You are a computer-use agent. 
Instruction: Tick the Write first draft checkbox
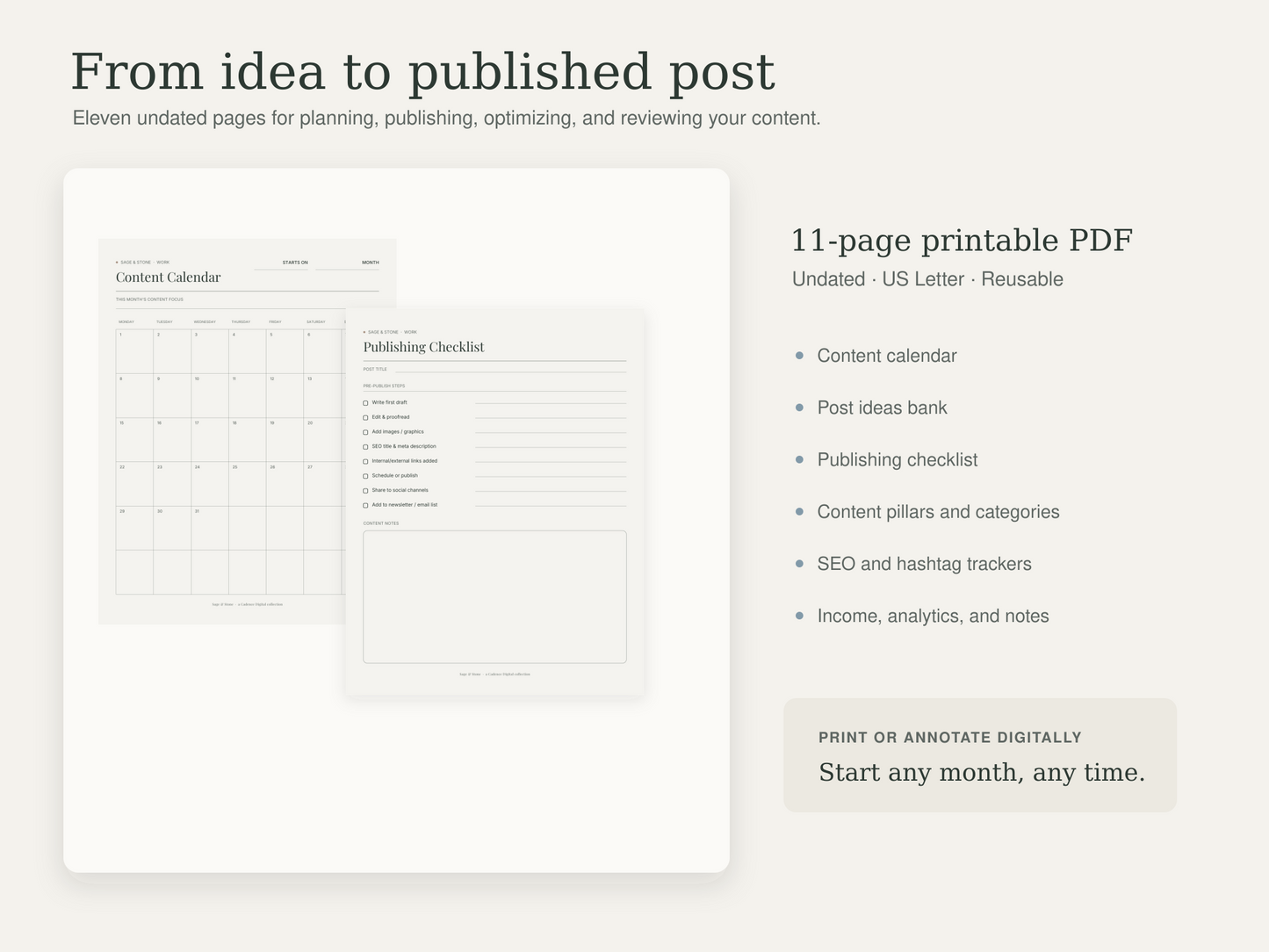365,403
